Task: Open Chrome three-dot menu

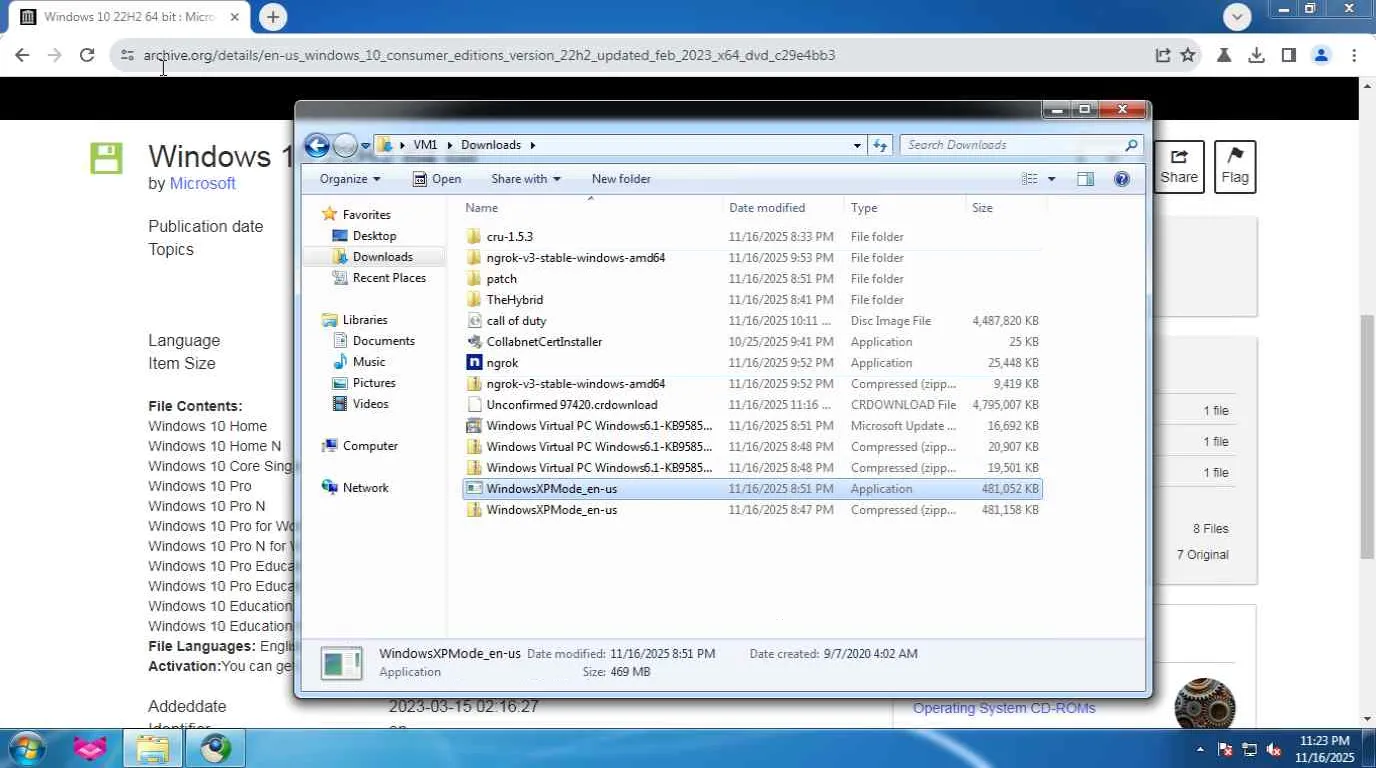Action: point(1354,55)
